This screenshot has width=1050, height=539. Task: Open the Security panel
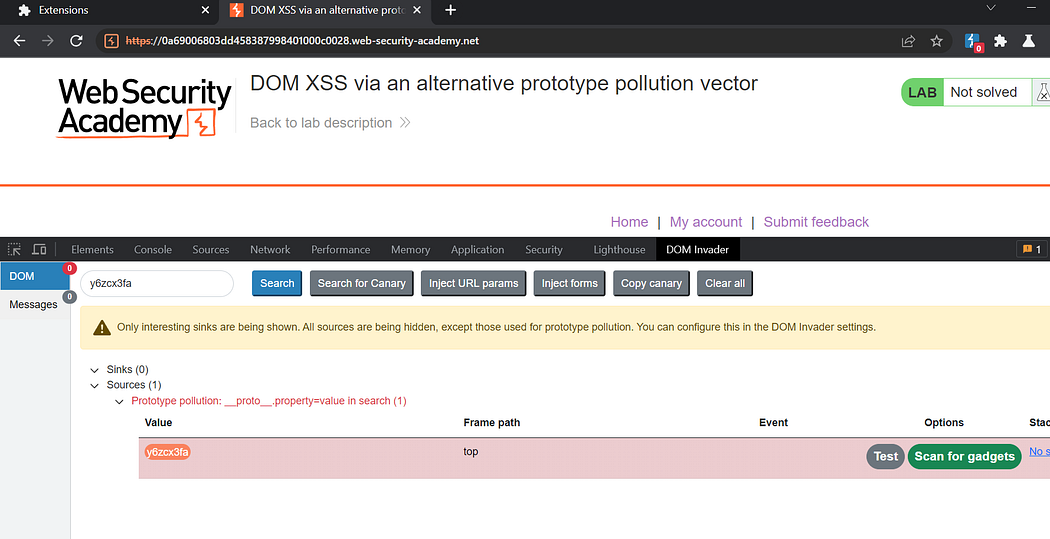click(544, 249)
